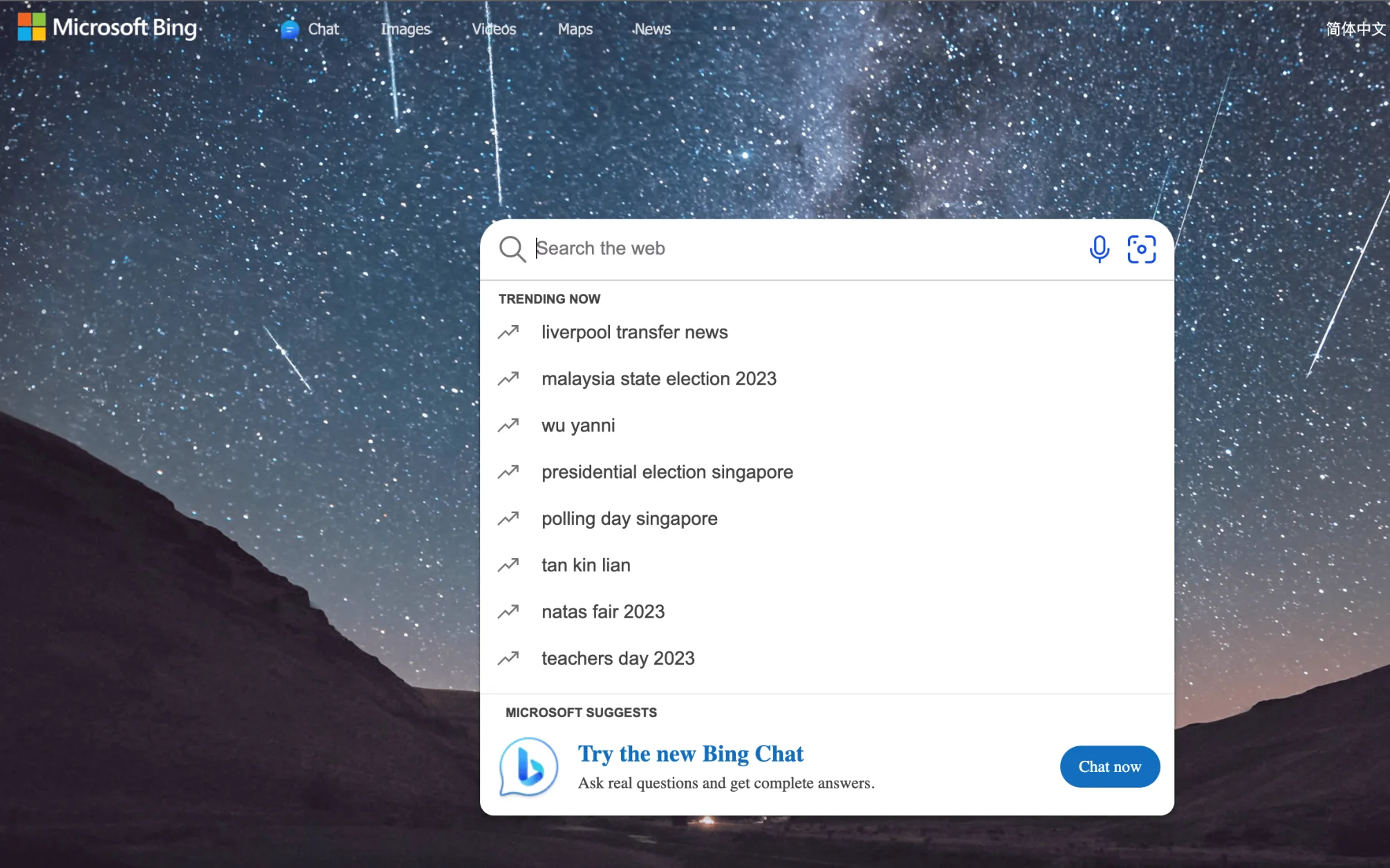Select suggestion natas fair 2023

click(x=826, y=611)
